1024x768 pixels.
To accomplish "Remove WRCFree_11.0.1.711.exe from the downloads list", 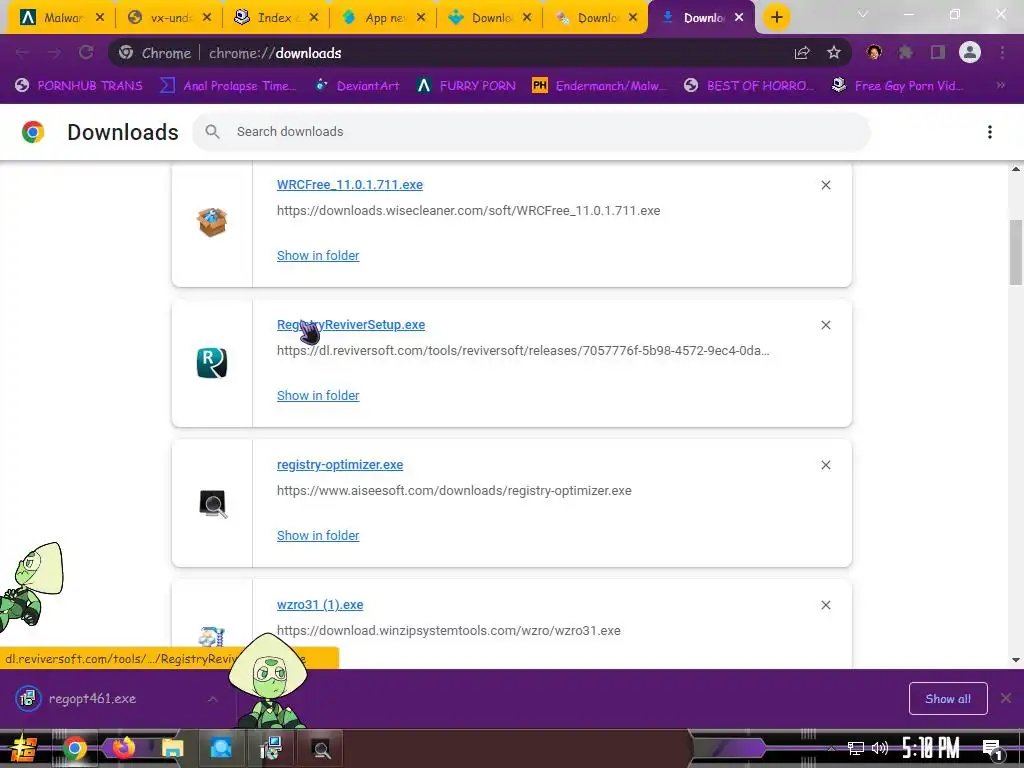I will (x=825, y=185).
